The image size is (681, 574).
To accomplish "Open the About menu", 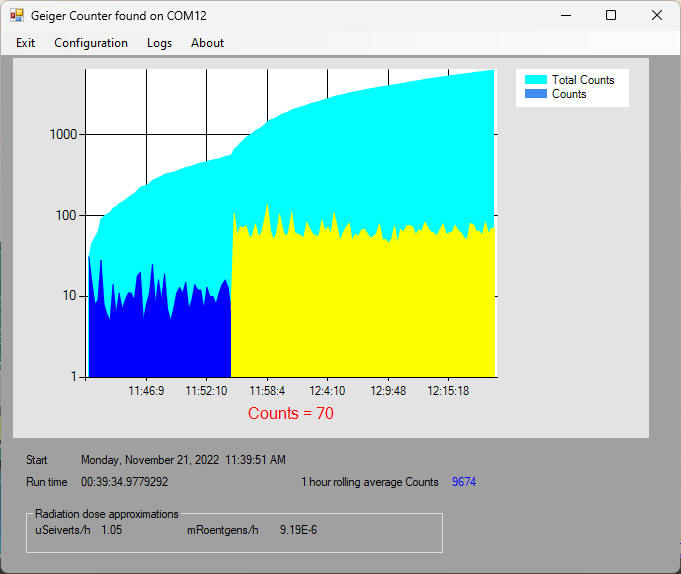I will [207, 43].
